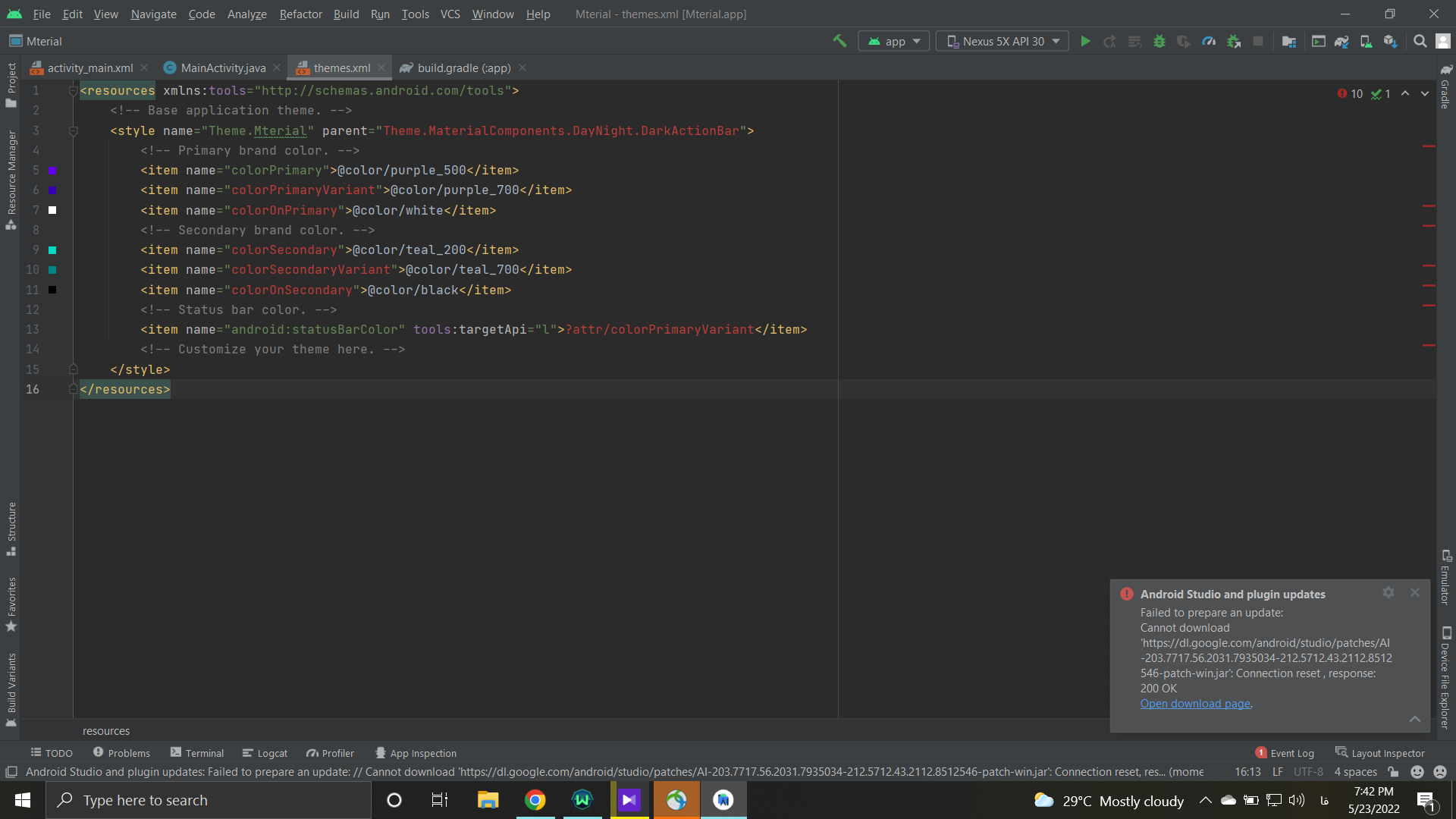Open the SDK Manager cube icon
1456x819 pixels.
1390,41
